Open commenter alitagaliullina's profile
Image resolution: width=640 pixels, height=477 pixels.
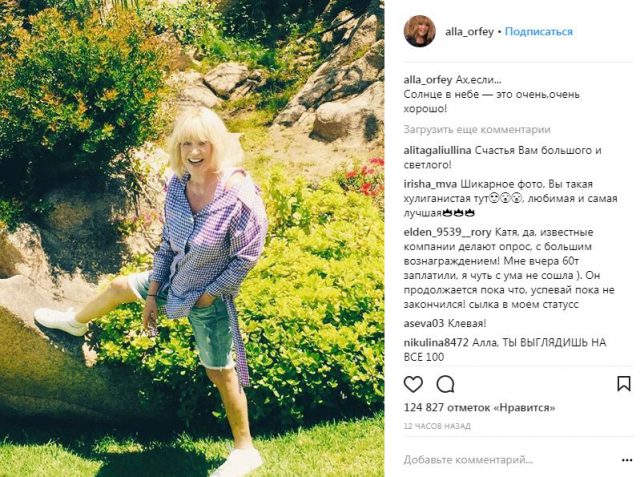(x=437, y=150)
